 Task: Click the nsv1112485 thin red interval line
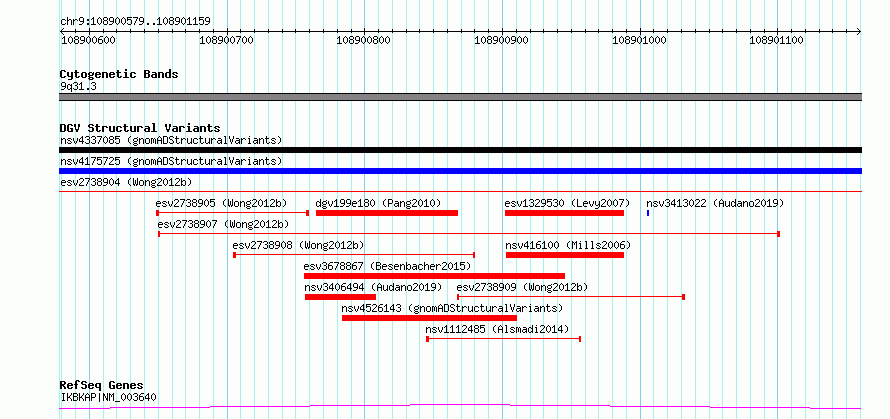point(503,339)
